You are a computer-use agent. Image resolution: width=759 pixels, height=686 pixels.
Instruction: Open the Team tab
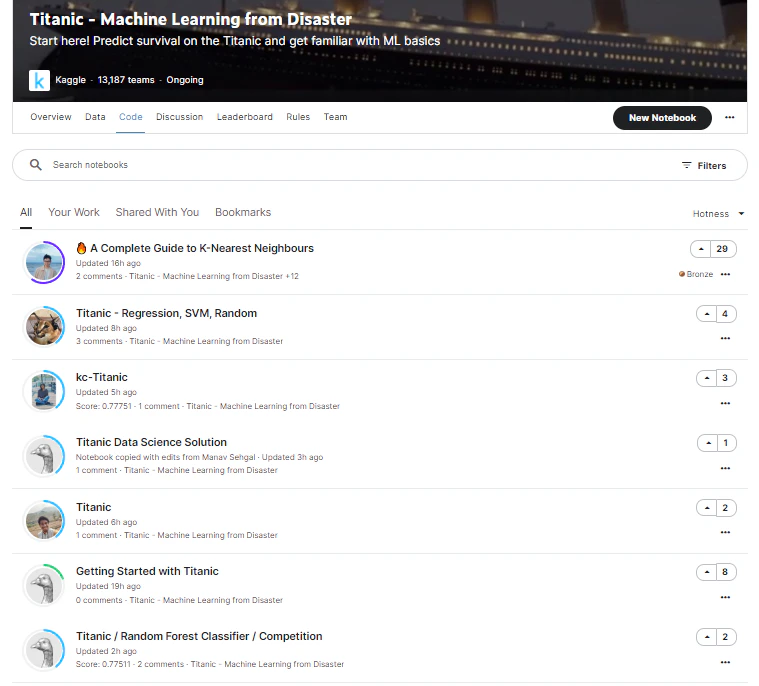335,117
